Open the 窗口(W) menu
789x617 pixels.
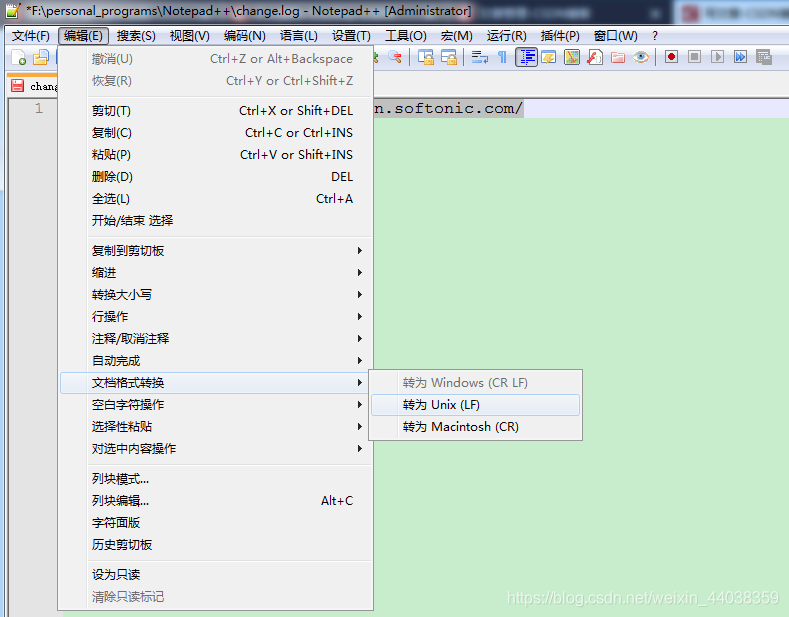(x=615, y=36)
